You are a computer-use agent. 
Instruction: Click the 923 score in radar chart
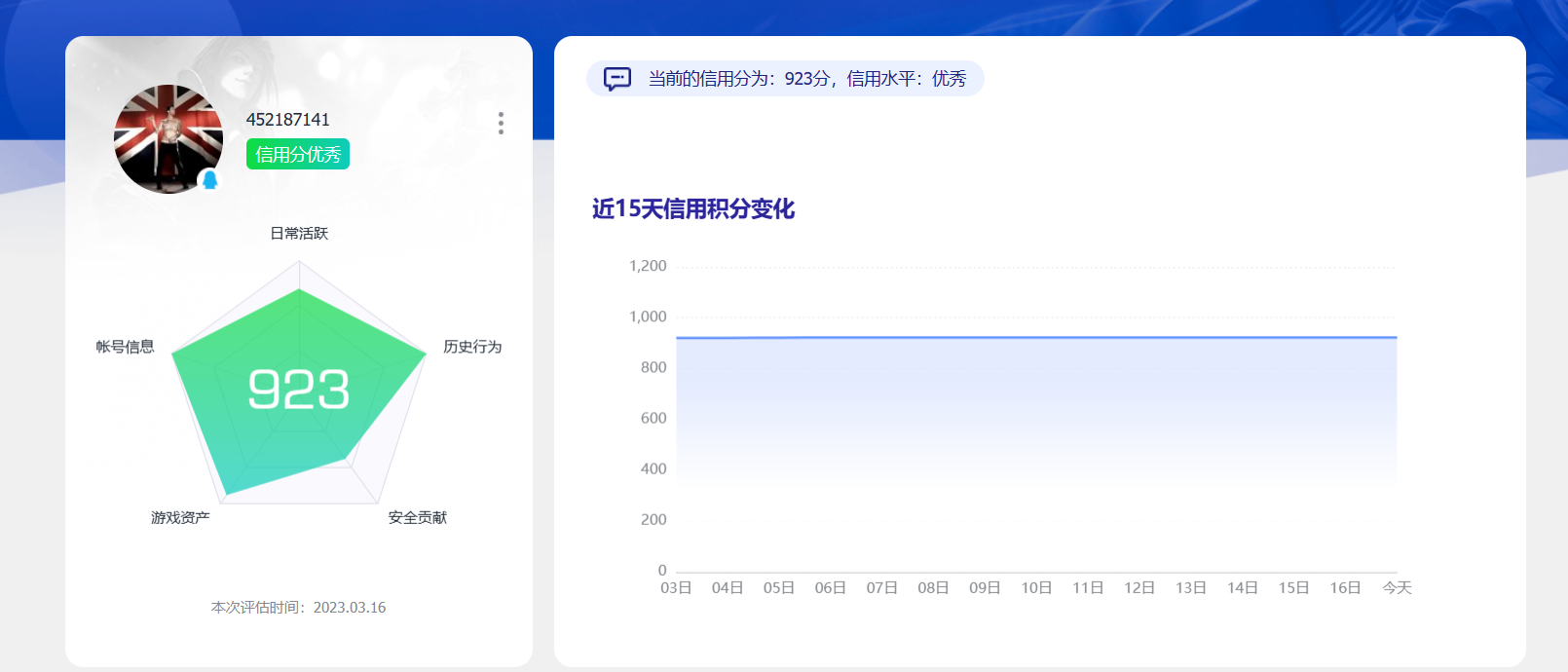click(x=299, y=390)
